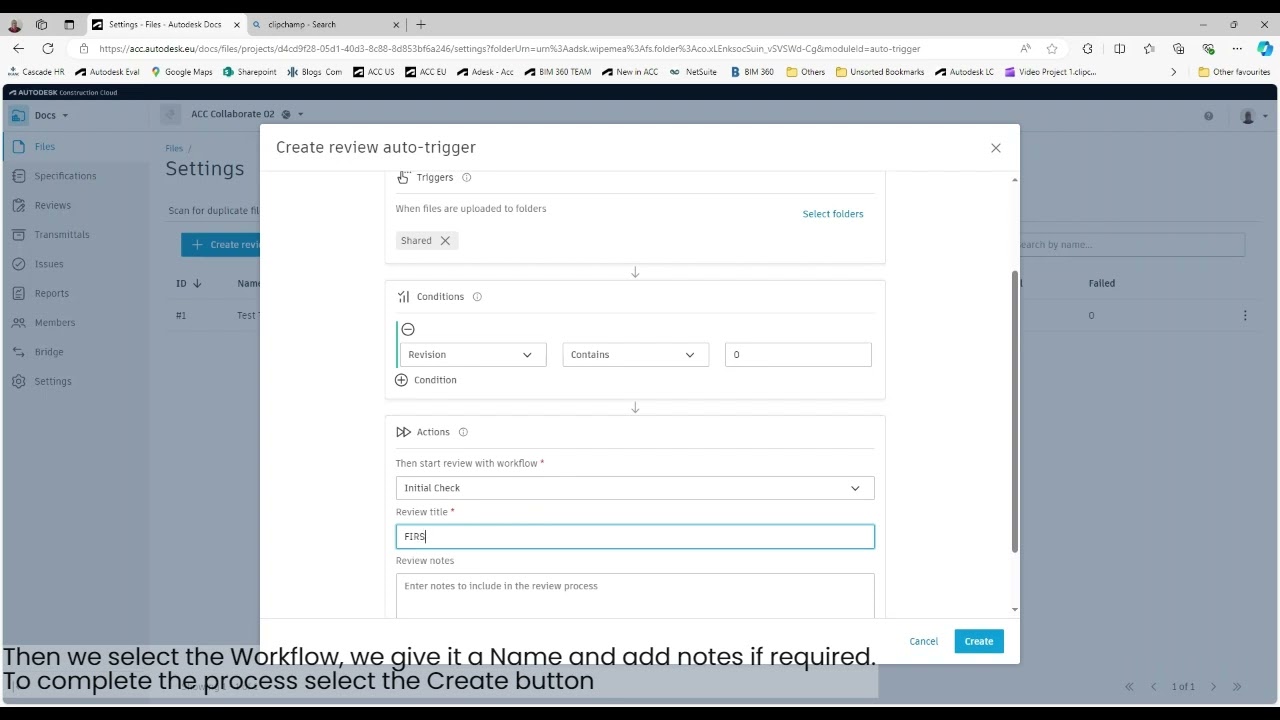The width and height of the screenshot is (1280, 720).
Task: Click the condition value field containing 0
Action: 798,355
